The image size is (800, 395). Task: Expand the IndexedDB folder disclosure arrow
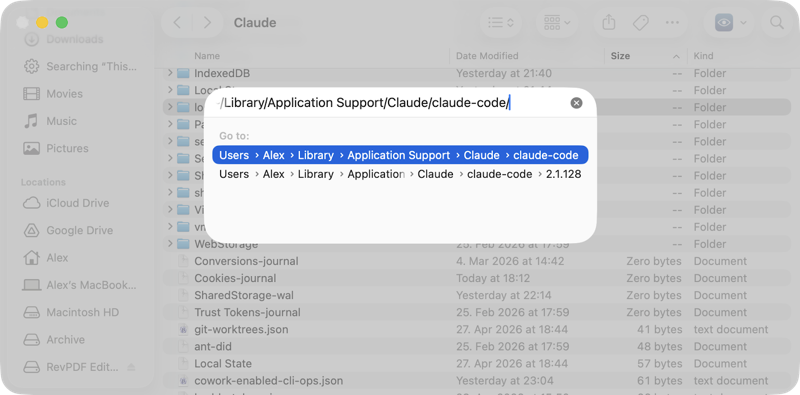[170, 73]
